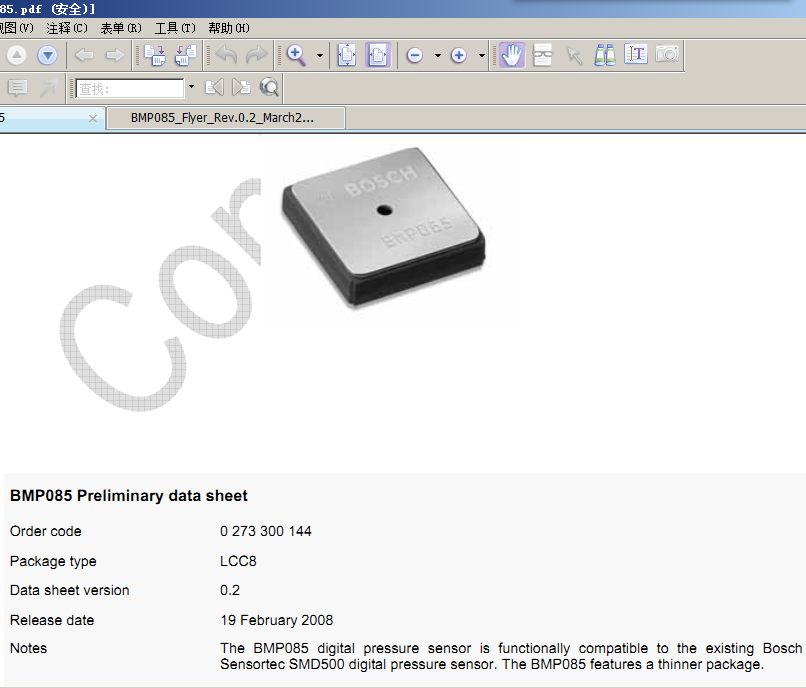This screenshot has height=688, width=806.
Task: Click the order code value '0 273 300 144'
Action: (x=266, y=531)
